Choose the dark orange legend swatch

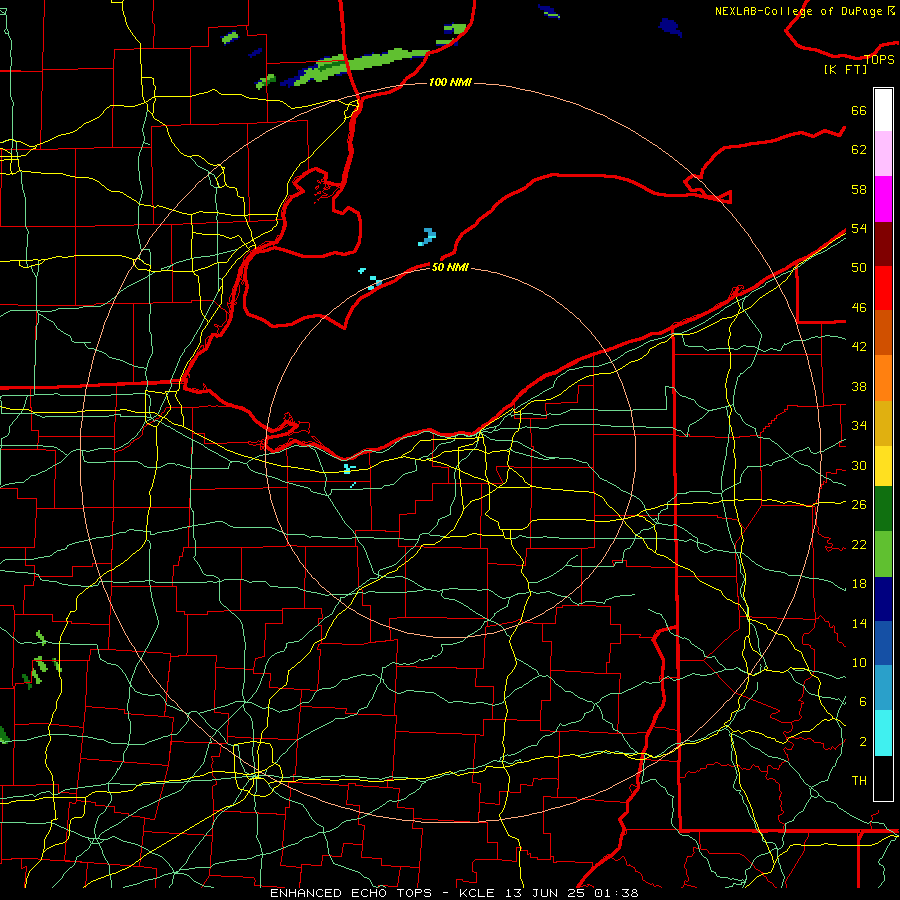(x=883, y=332)
